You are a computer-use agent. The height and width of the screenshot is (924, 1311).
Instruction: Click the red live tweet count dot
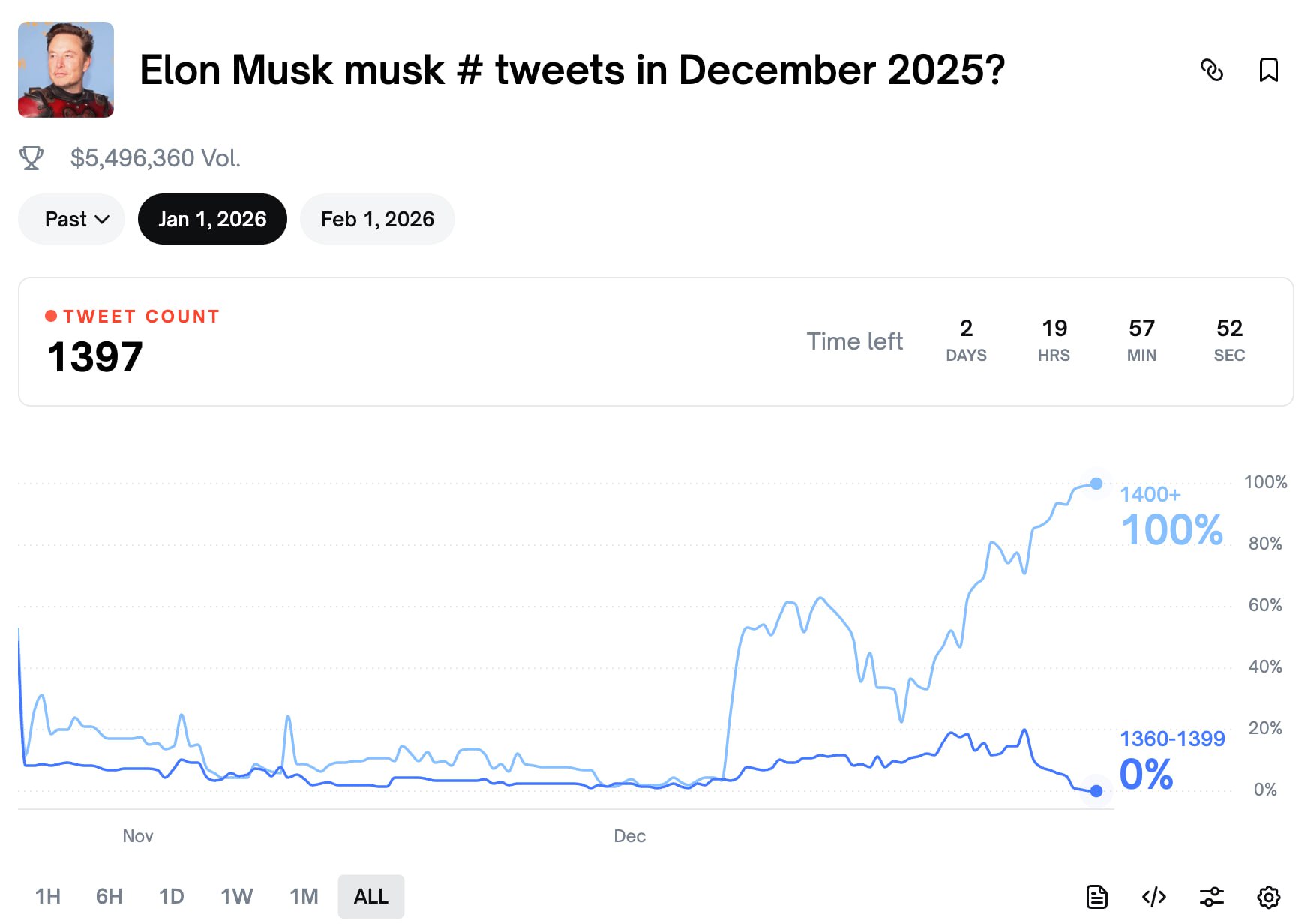click(51, 316)
